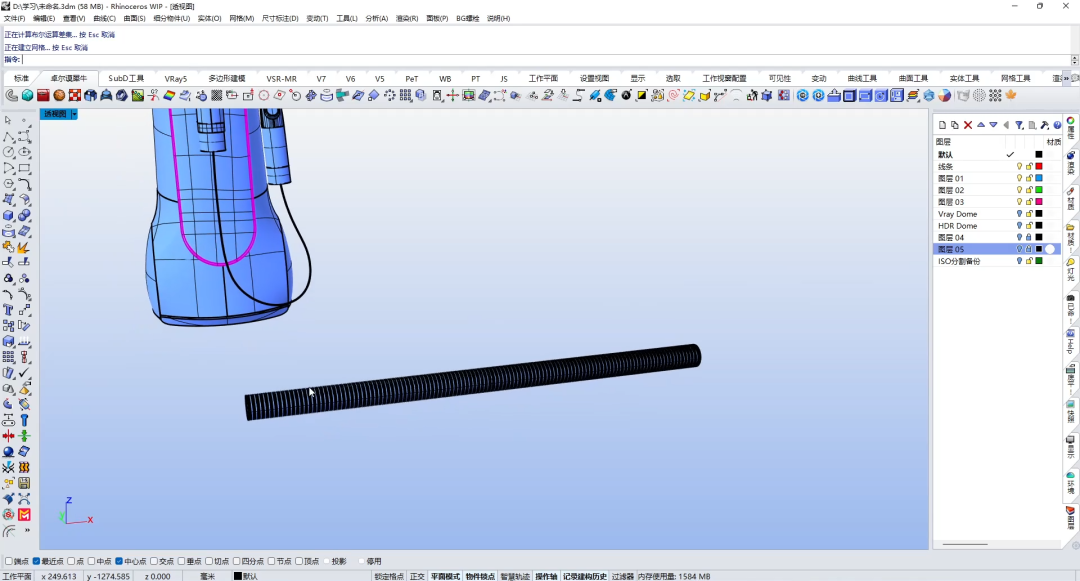
Task: Change the red color swatch of 线条 layer
Action: point(1039,167)
